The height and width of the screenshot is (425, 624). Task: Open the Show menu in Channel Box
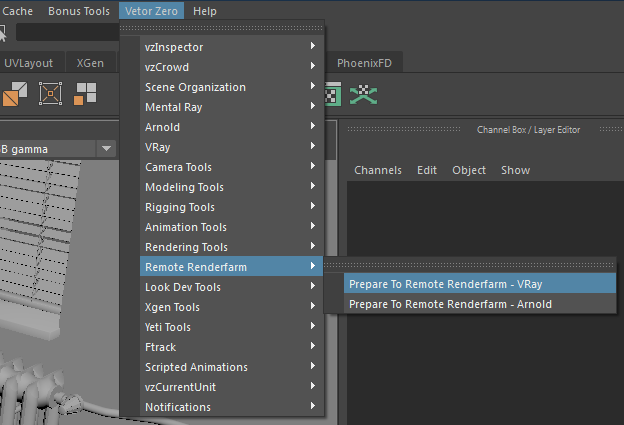[x=515, y=170]
